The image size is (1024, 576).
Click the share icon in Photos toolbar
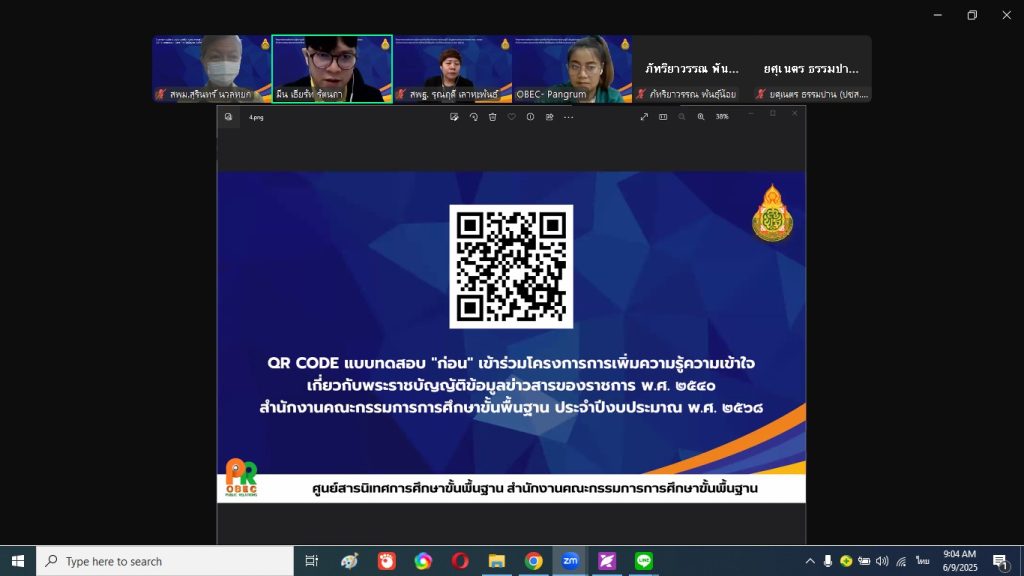coord(549,117)
